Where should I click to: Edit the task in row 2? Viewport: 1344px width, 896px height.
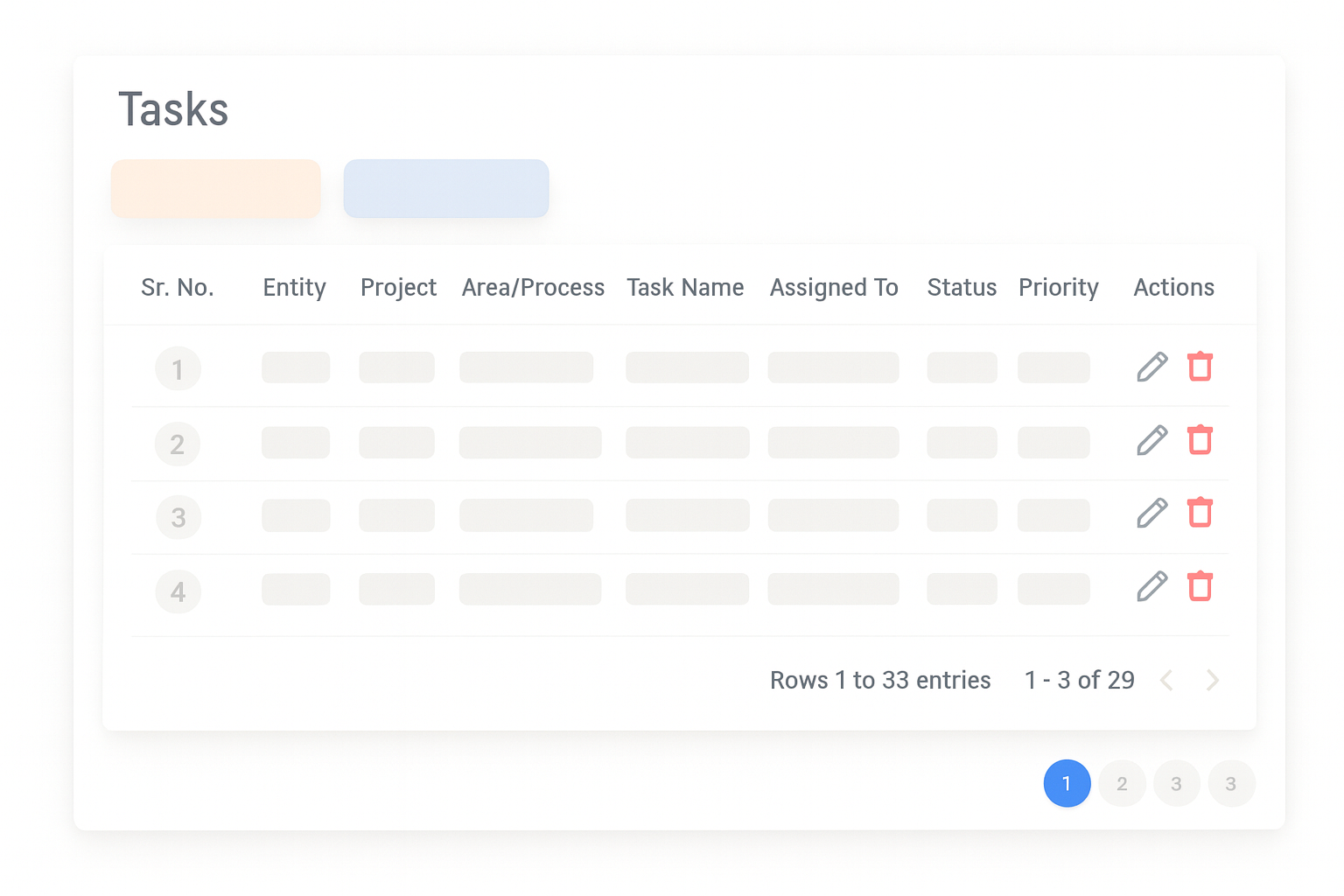pos(1152,441)
